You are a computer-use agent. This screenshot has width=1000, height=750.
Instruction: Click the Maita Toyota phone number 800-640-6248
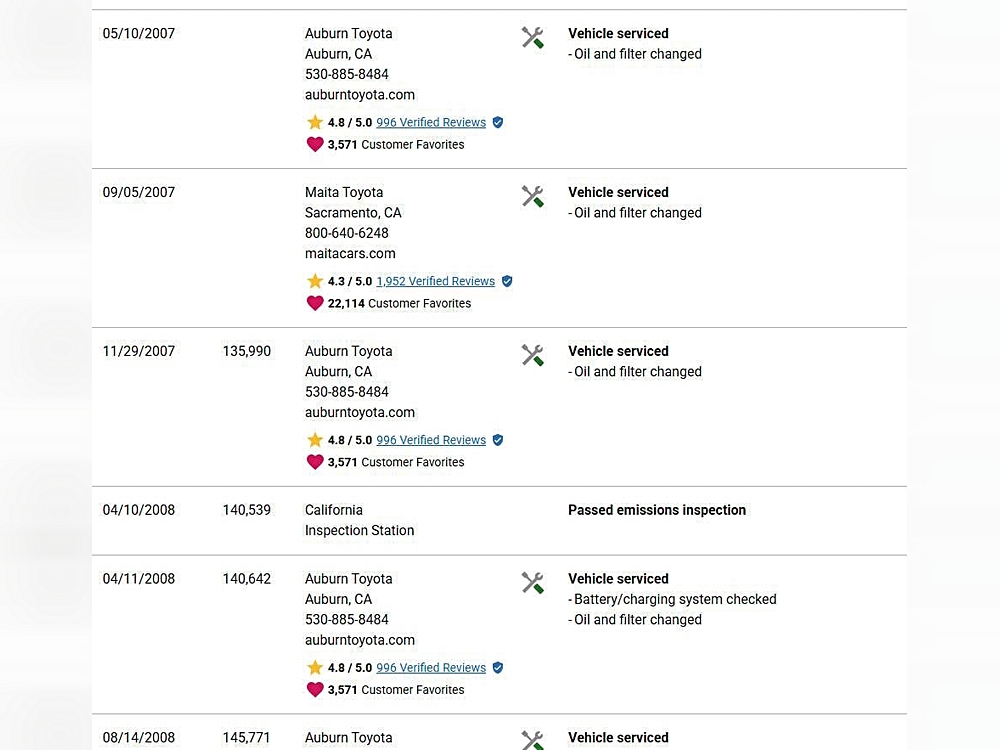(347, 233)
